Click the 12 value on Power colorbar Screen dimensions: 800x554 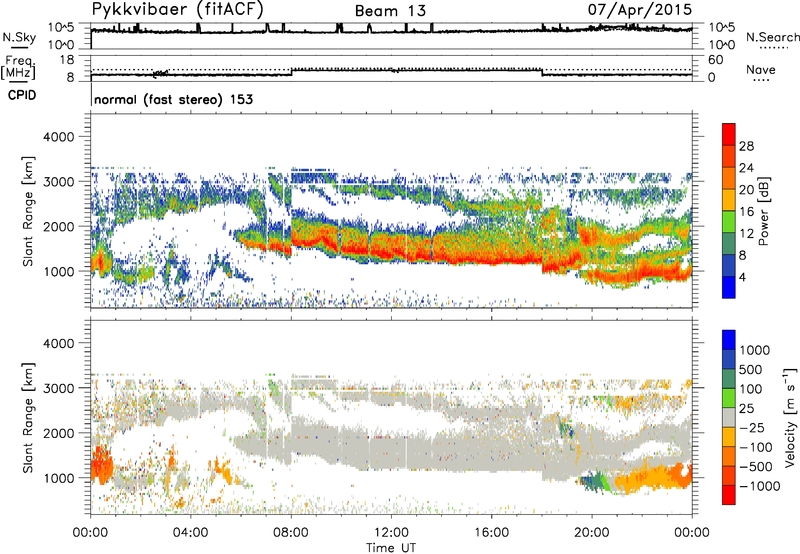[746, 234]
